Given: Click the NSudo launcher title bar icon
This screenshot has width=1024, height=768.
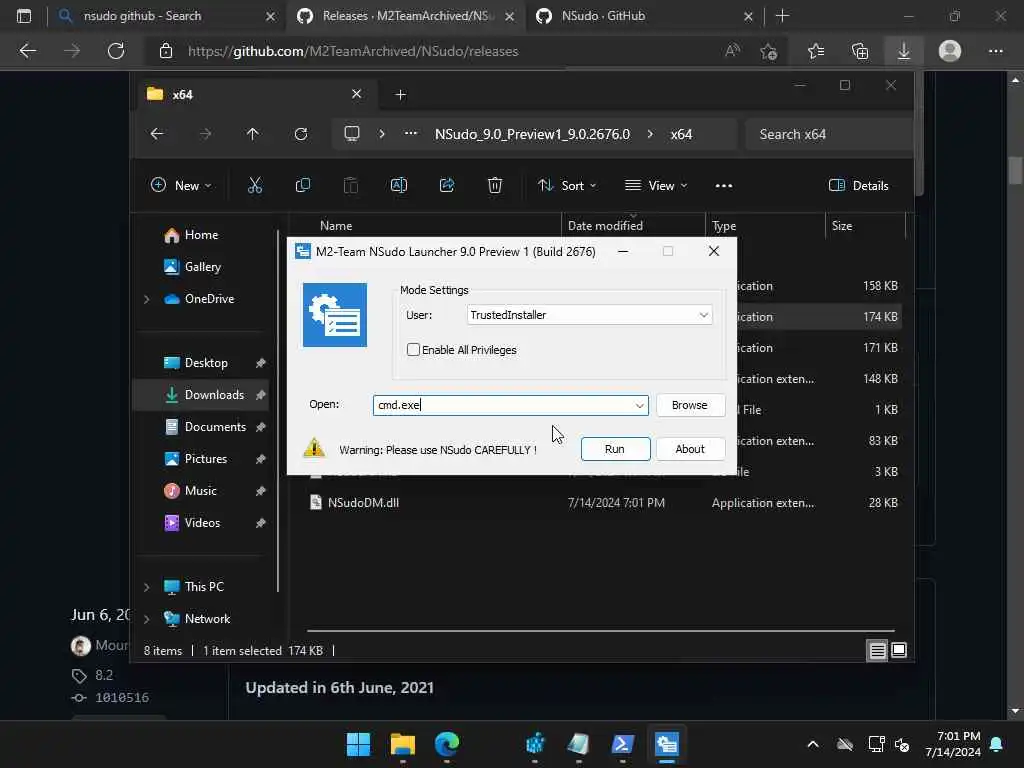Looking at the screenshot, I should [302, 251].
